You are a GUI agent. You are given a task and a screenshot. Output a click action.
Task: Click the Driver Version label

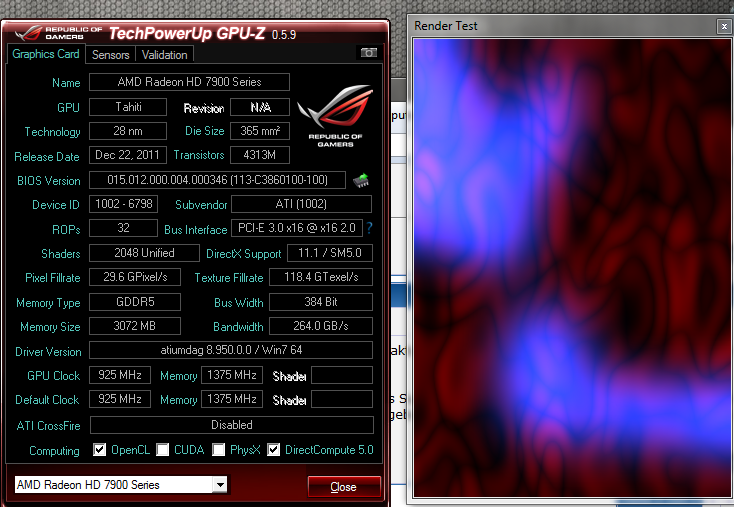pos(48,352)
